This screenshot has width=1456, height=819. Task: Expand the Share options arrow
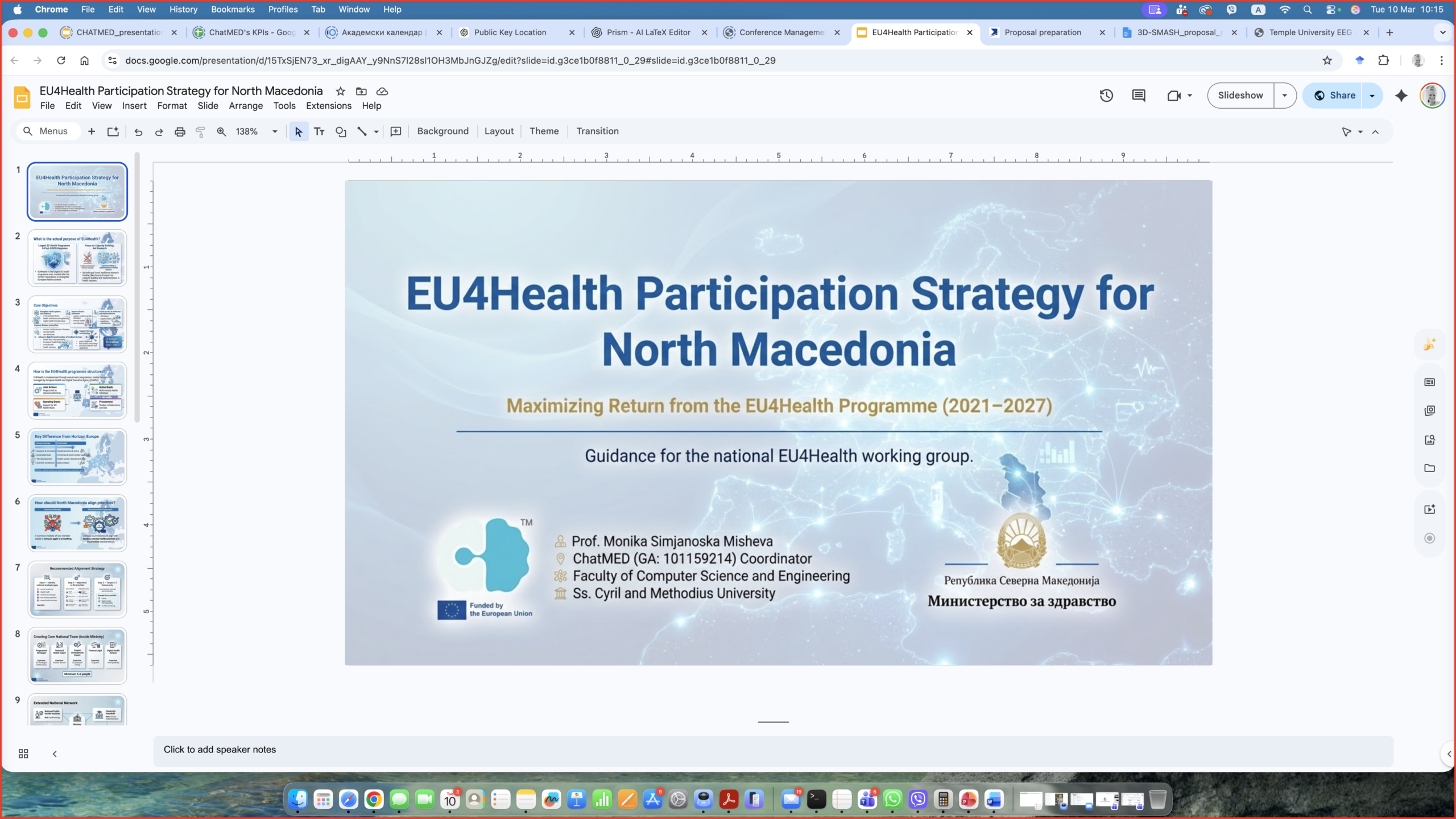[x=1372, y=96]
